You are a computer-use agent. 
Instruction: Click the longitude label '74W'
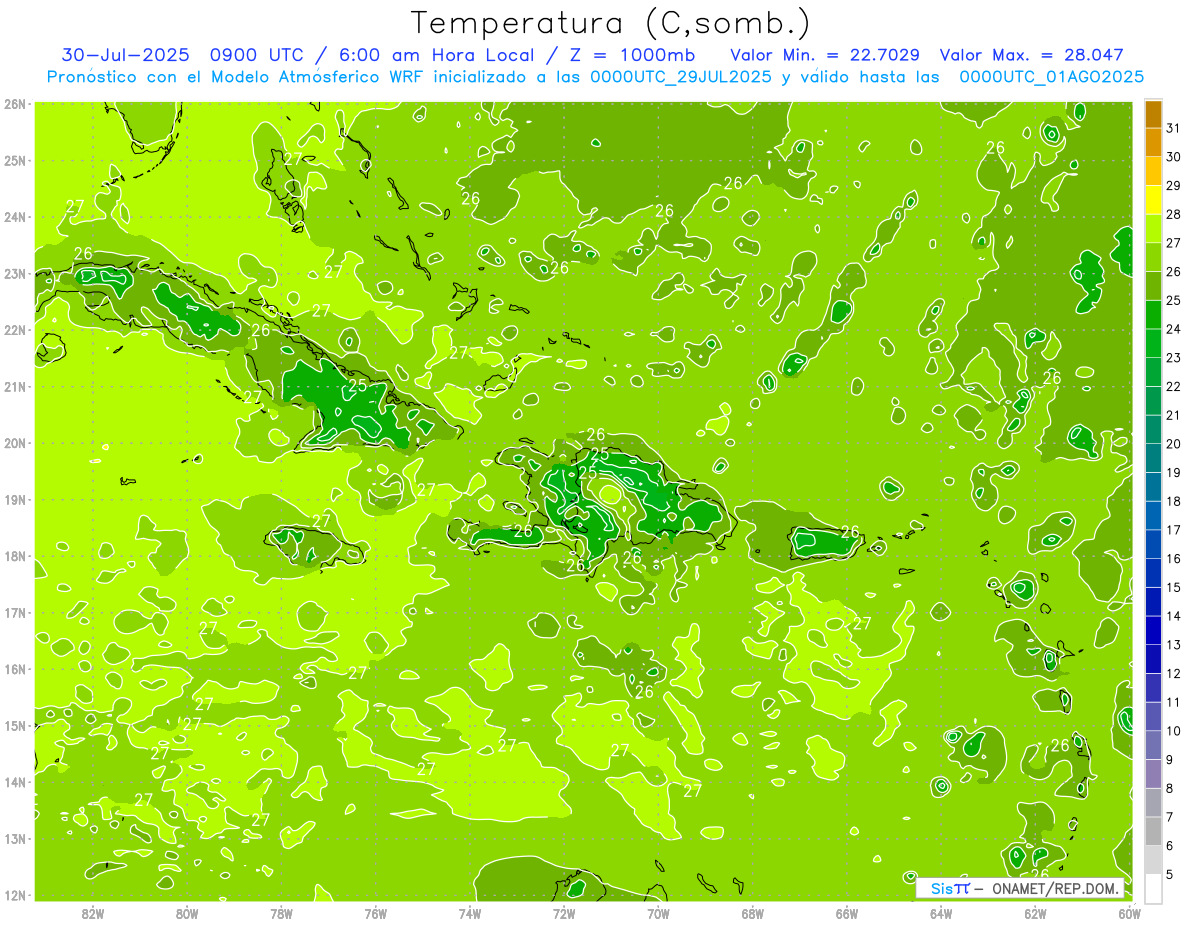(470, 913)
